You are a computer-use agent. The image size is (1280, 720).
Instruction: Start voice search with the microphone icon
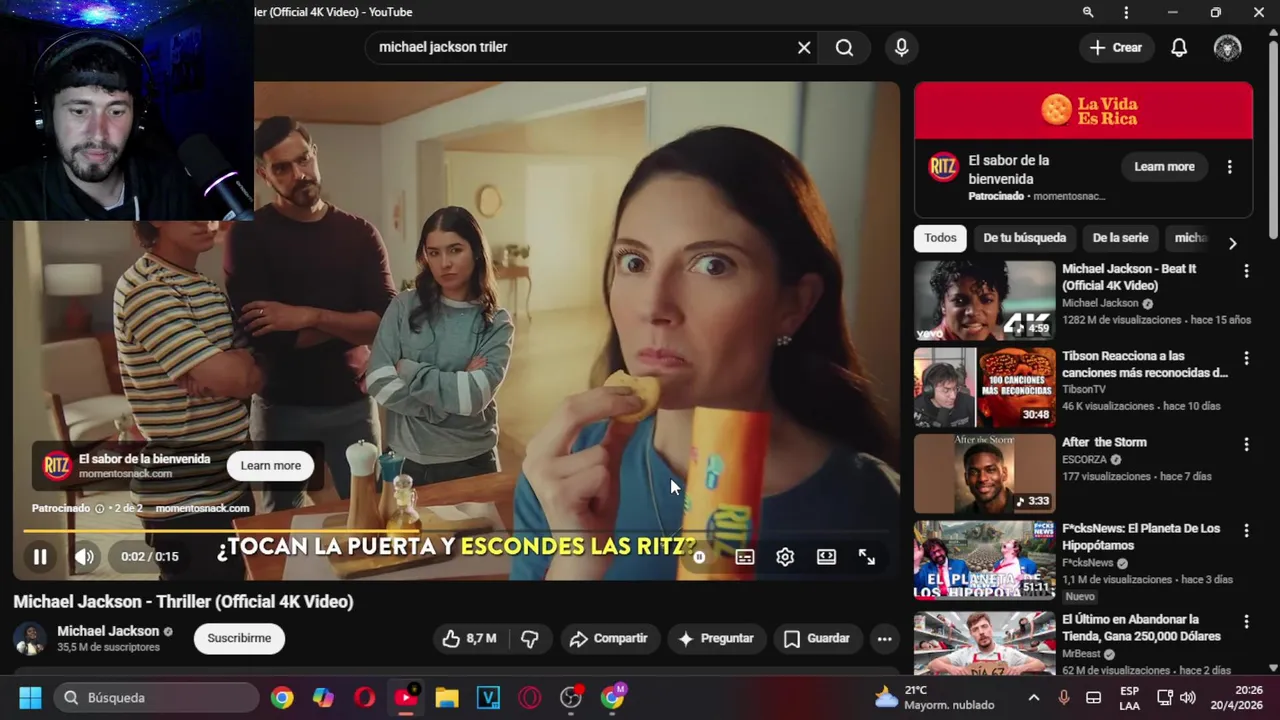tap(902, 47)
